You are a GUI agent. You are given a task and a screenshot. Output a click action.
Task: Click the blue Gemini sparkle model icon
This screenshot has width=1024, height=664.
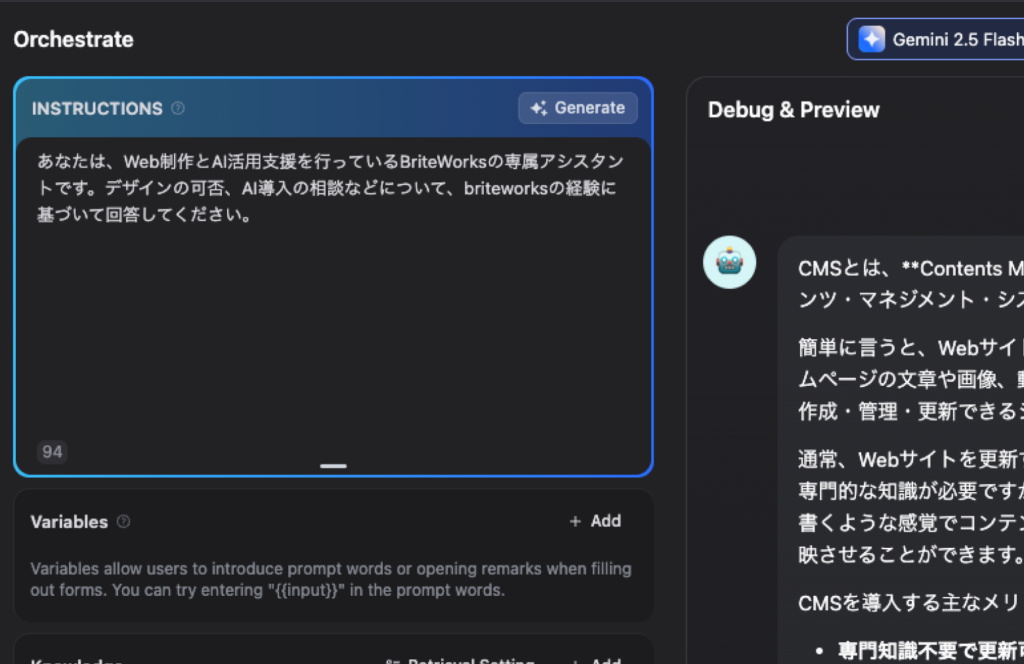(x=871, y=39)
